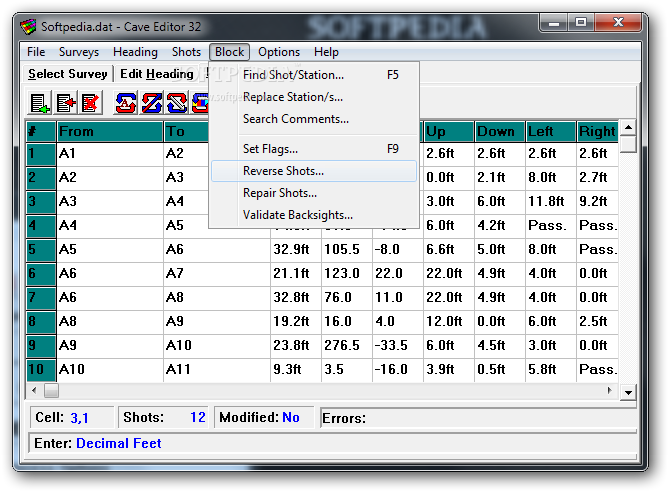Click azimuth cell 123.0 in row 6
The width and height of the screenshot is (669, 492).
point(346,274)
